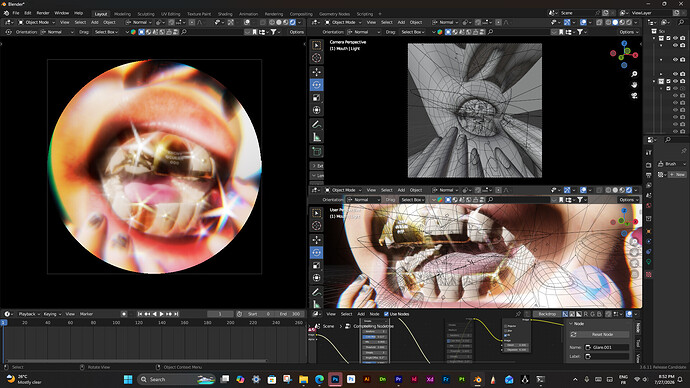Open Photoshop from the Windows taskbar
Viewport: 690px width, 388px height.
(x=335, y=379)
